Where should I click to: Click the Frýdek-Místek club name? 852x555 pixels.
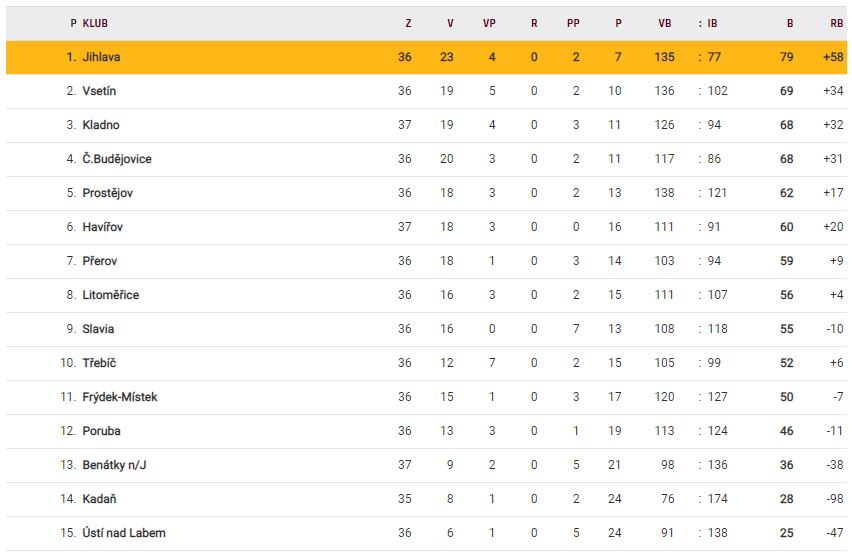coord(120,397)
